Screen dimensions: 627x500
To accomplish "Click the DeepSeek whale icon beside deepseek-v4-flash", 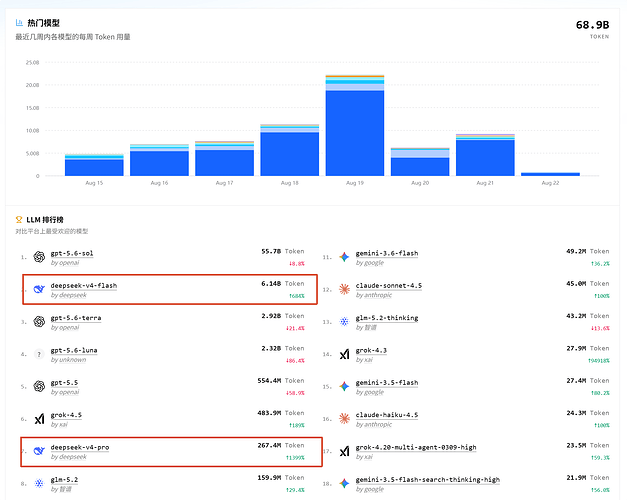I will [x=39, y=289].
